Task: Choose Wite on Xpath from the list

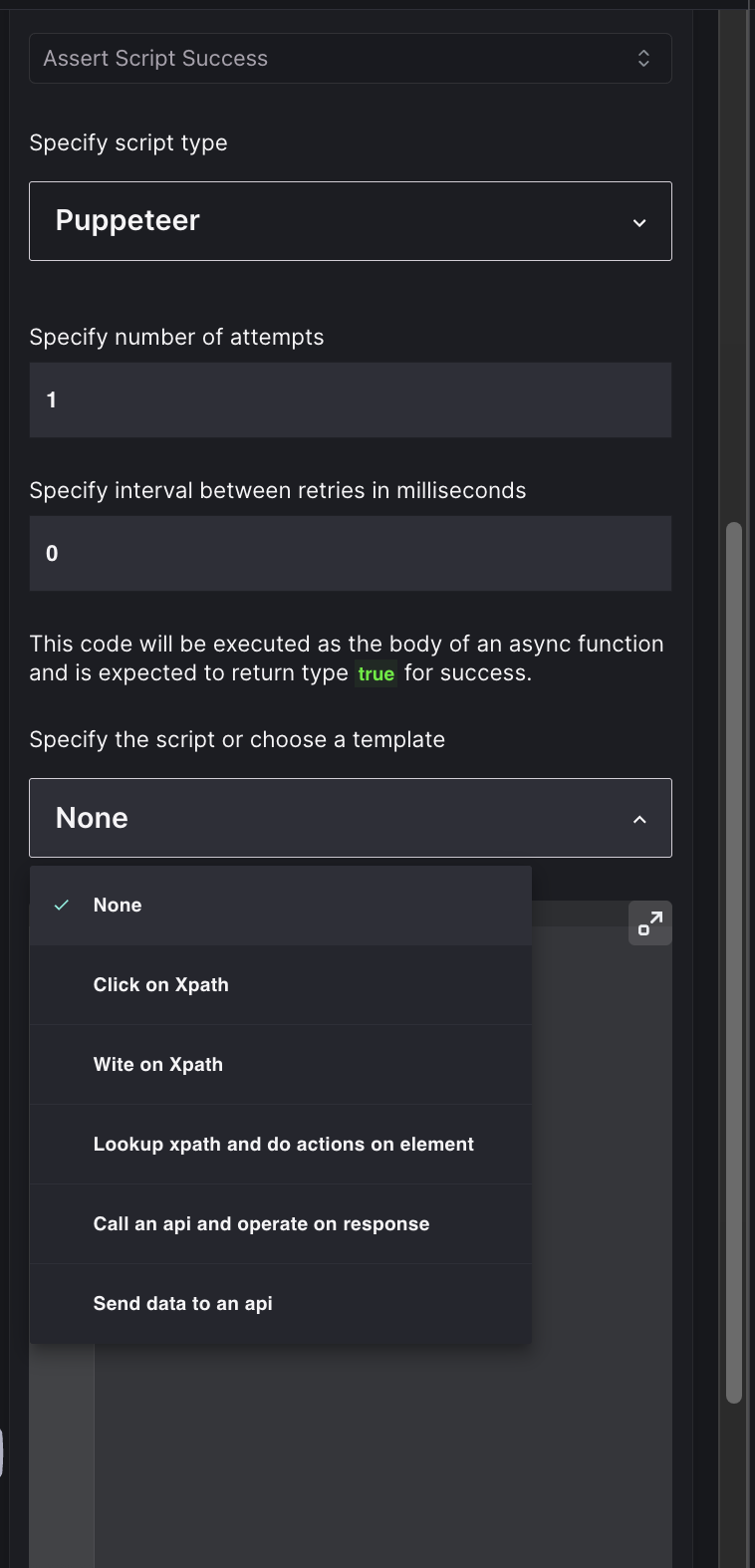Action: tap(157, 1064)
